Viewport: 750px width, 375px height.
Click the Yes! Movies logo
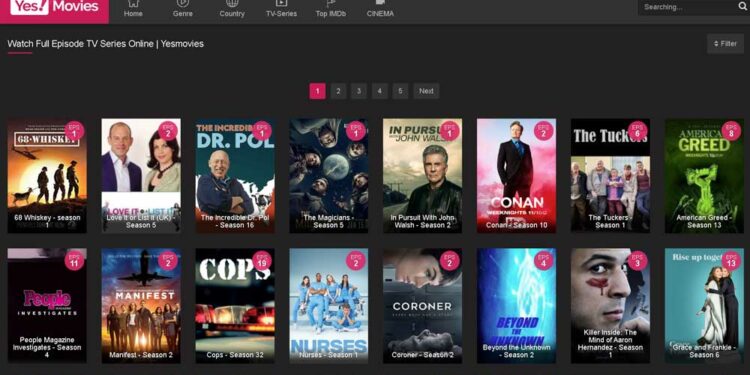tap(54, 7)
